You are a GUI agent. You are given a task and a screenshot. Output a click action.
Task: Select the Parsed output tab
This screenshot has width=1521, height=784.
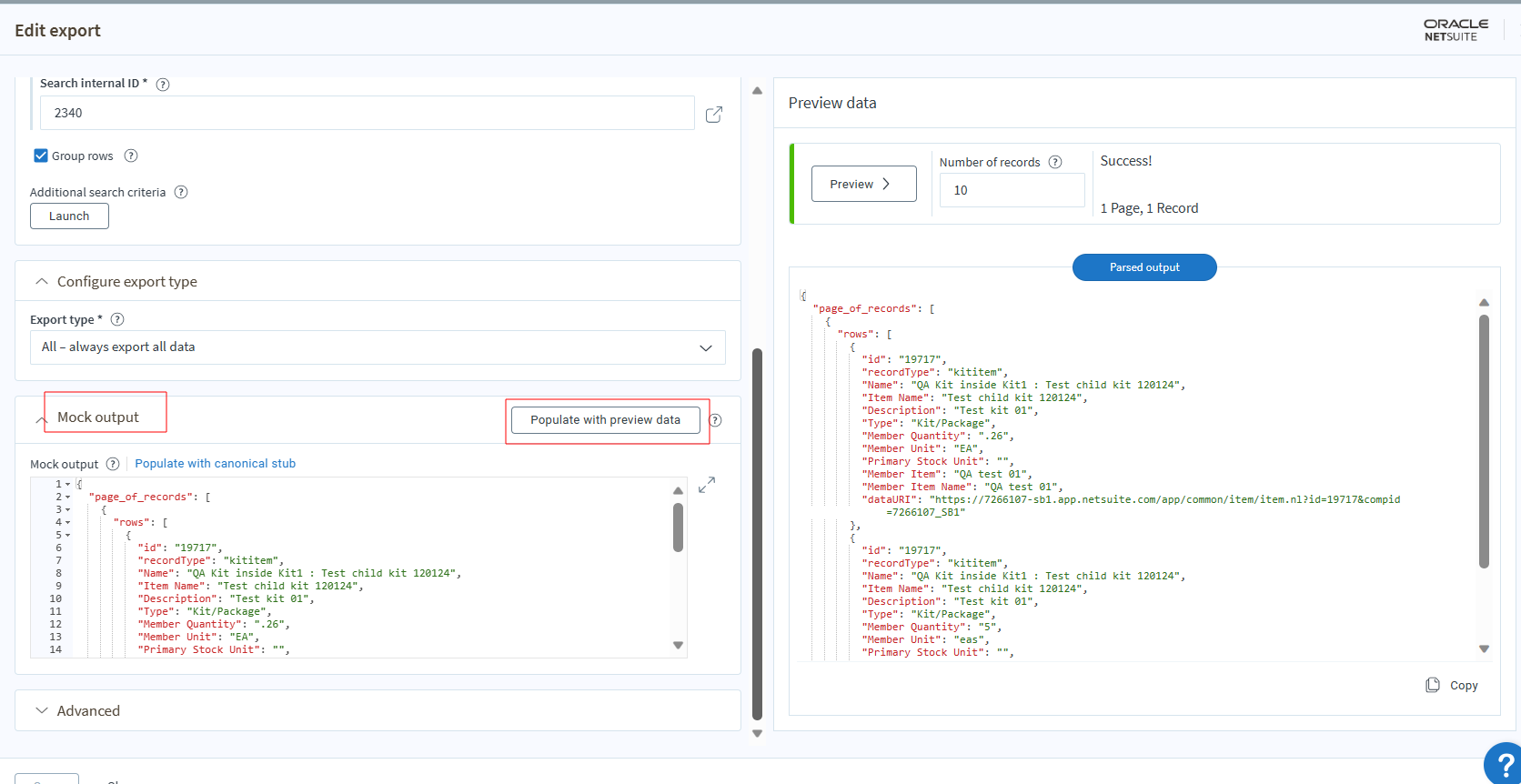1143,267
